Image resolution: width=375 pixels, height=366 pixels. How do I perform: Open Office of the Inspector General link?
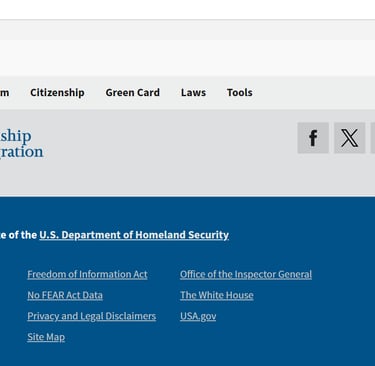[x=246, y=274]
